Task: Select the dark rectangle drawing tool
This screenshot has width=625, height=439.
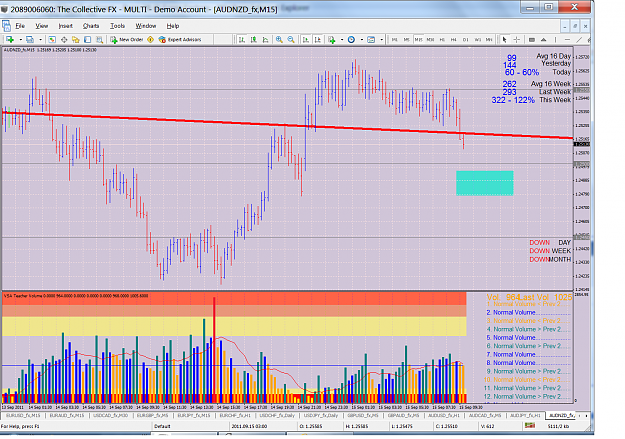Action: point(532,39)
